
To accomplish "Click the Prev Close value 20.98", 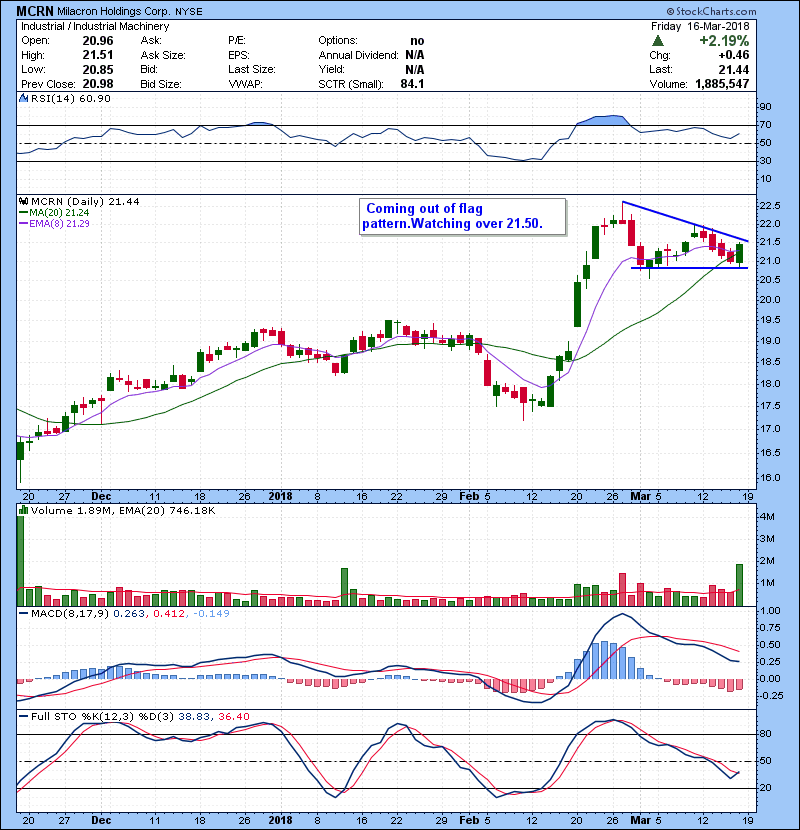I will pos(98,84).
